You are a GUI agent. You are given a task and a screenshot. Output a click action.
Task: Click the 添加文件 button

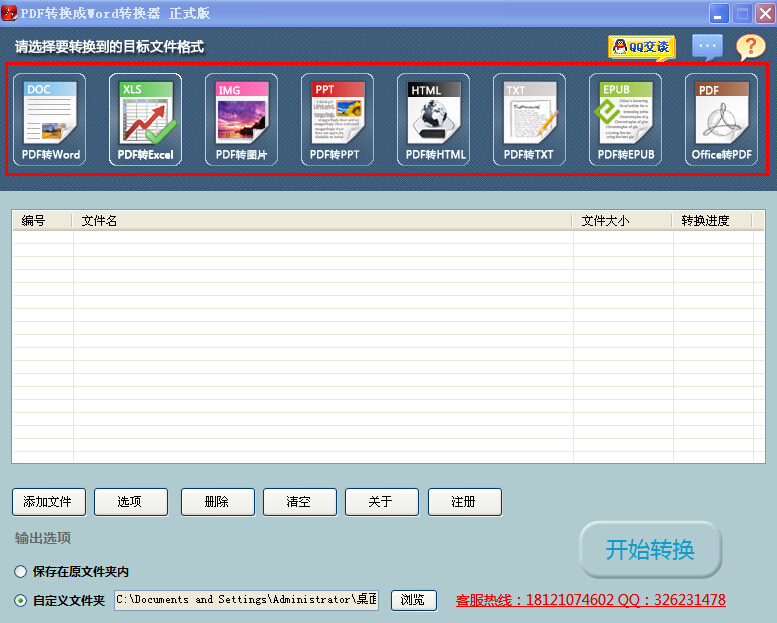click(49, 502)
